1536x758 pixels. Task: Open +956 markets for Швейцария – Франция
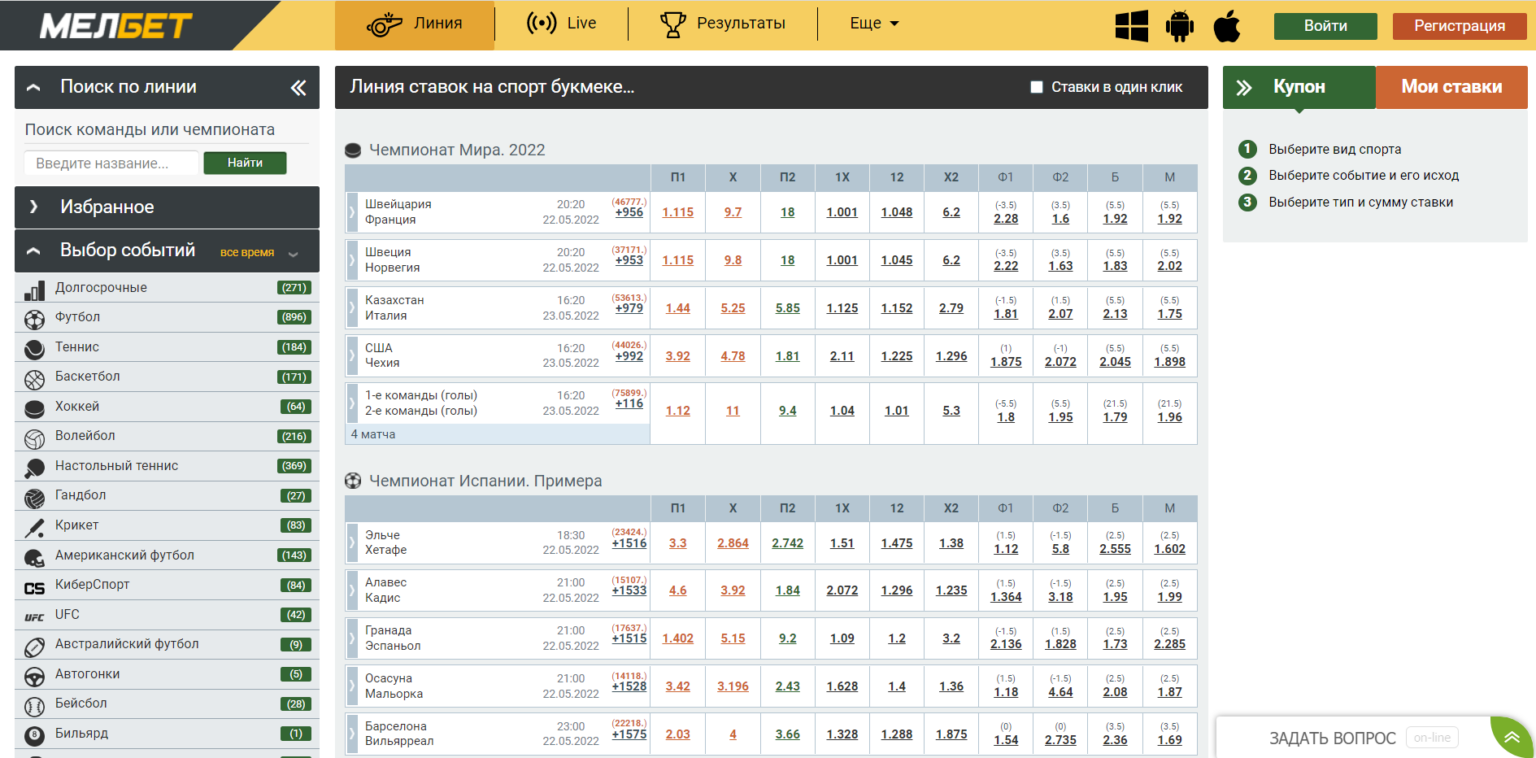[x=629, y=212]
